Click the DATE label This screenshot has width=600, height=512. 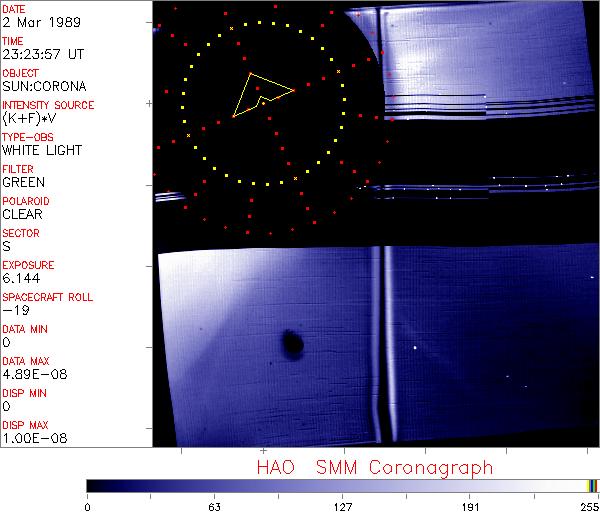pyautogui.click(x=14, y=9)
